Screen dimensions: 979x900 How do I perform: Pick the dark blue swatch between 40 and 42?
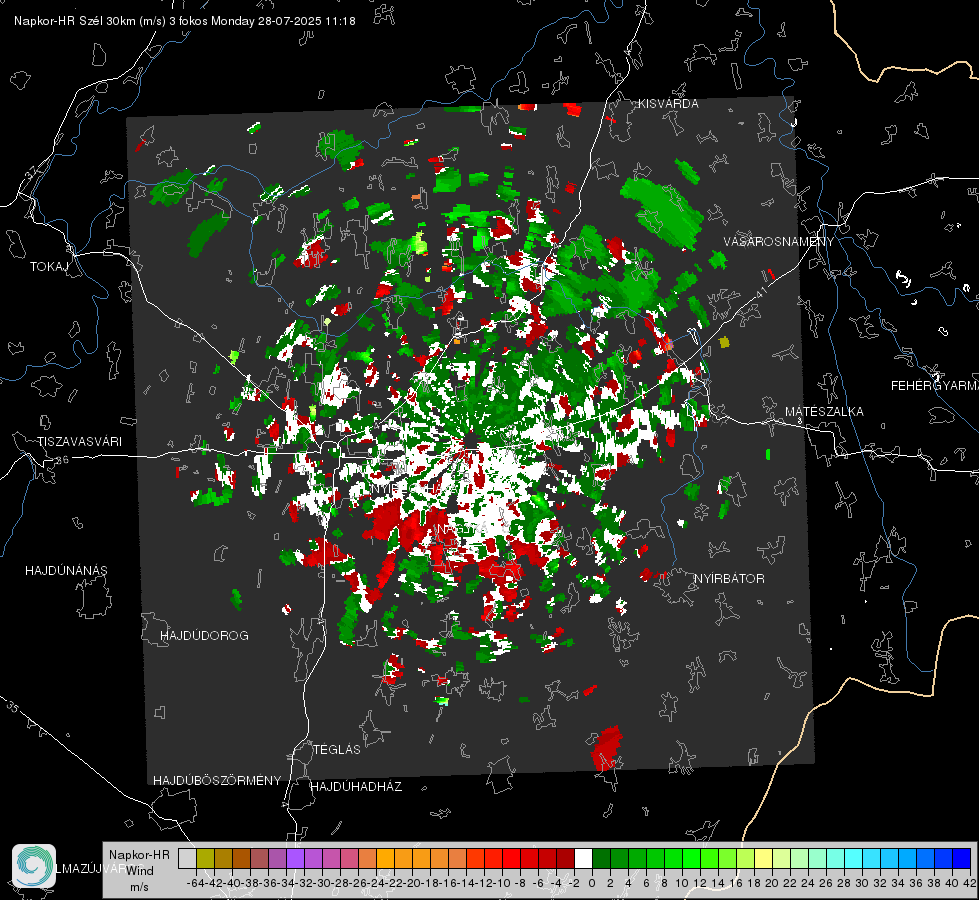point(961,858)
